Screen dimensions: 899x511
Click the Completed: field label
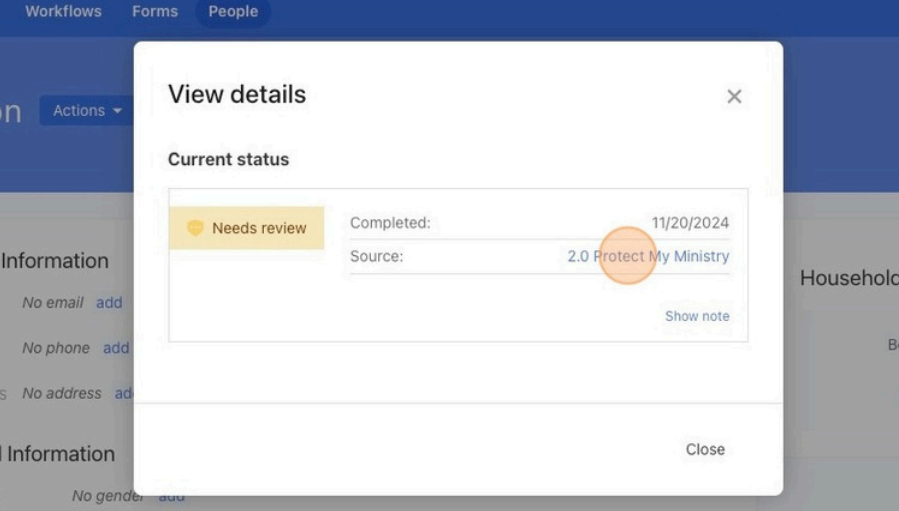pyautogui.click(x=390, y=223)
